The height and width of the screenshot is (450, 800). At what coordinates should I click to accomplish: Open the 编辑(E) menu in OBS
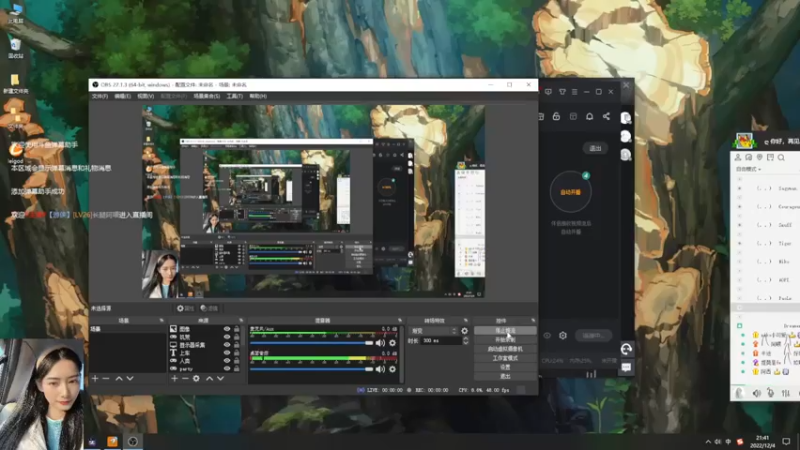point(122,96)
